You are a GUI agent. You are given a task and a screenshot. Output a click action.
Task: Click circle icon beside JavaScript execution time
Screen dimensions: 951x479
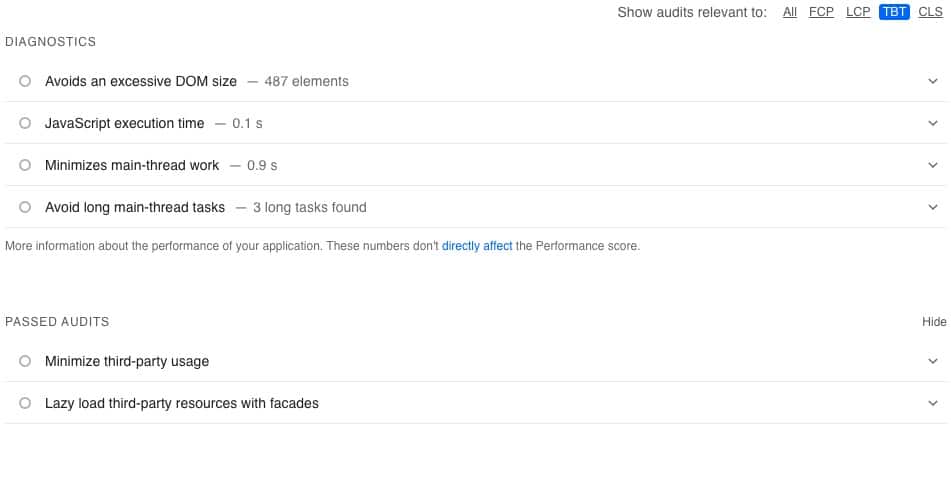(25, 123)
